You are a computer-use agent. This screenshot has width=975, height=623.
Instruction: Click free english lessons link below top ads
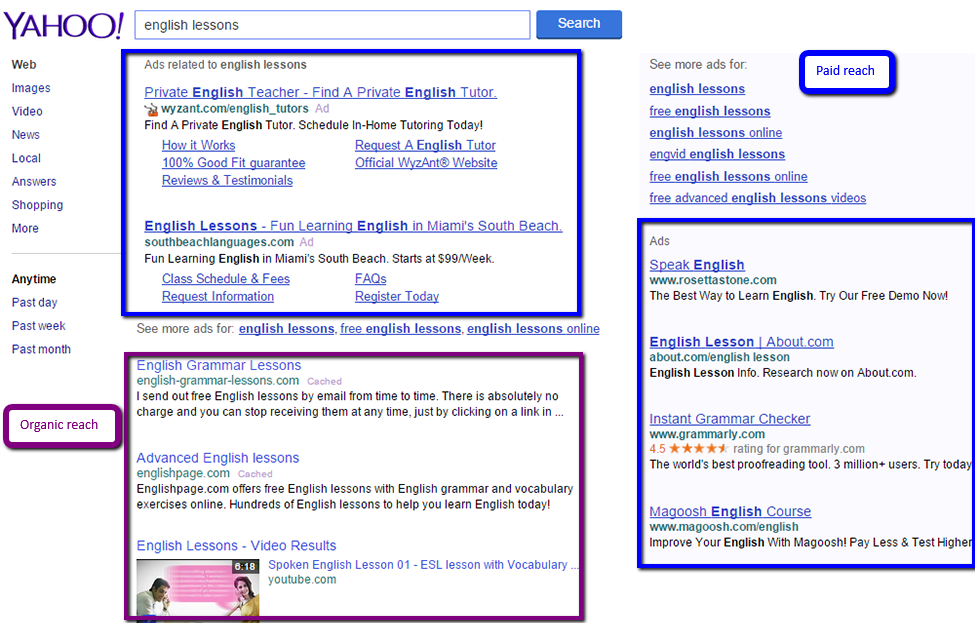pyautogui.click(x=400, y=329)
